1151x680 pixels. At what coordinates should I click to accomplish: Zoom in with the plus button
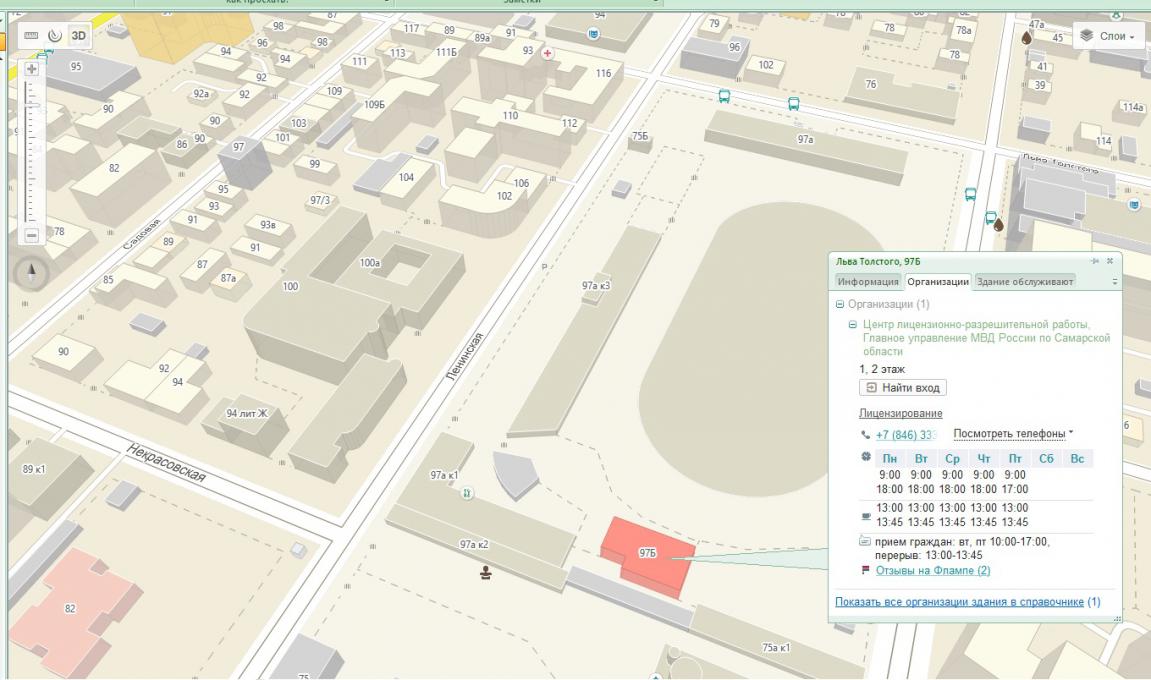pos(31,70)
